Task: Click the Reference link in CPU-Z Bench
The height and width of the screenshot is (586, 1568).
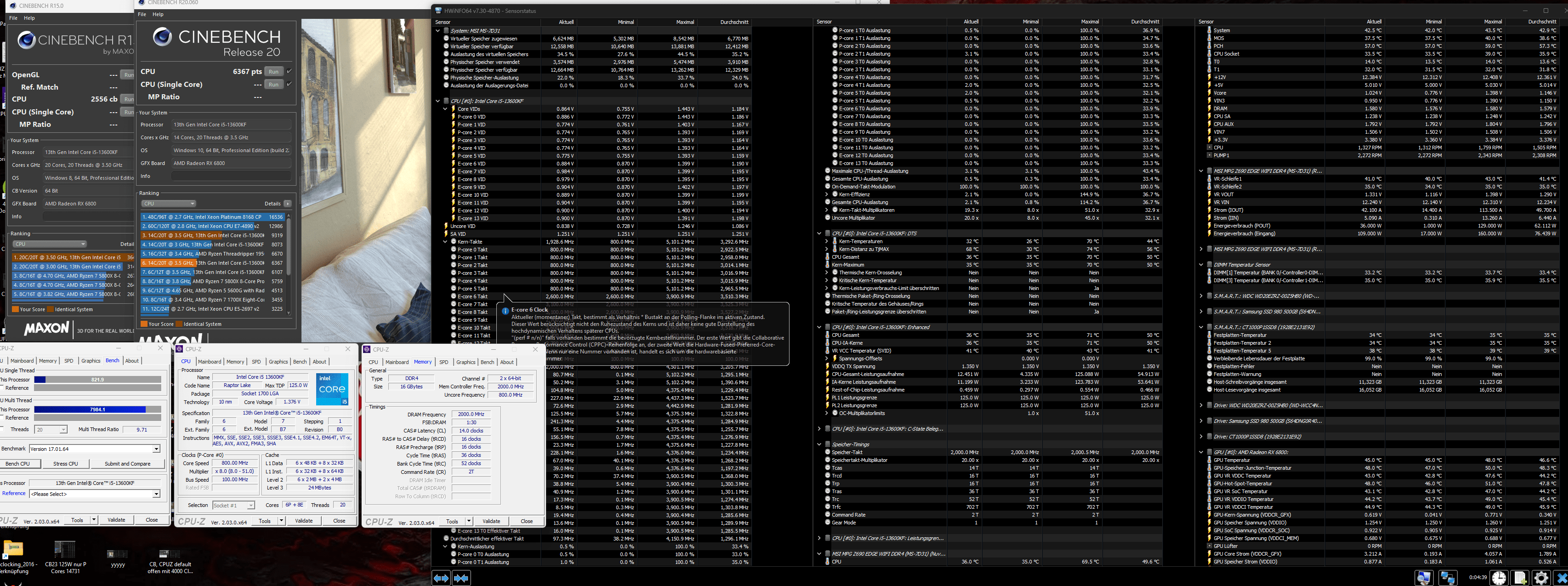Action: coord(13,494)
